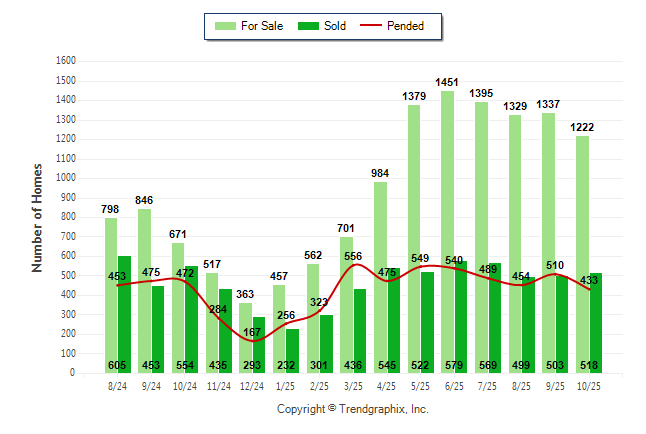Viewport: 646px width, 434px height.
Task: Click the 3/25 Pended point labeled 556
Action: (355, 264)
